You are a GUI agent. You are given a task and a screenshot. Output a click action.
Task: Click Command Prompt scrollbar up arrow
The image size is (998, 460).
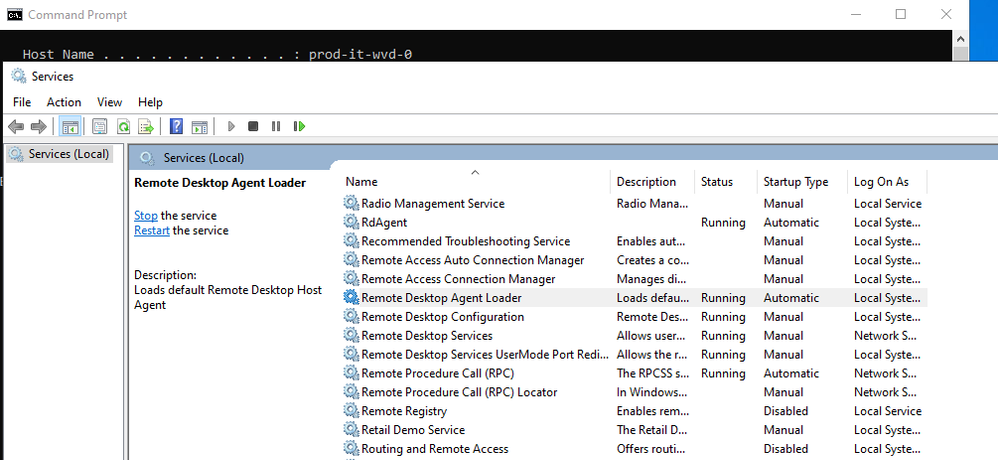[x=960, y=39]
